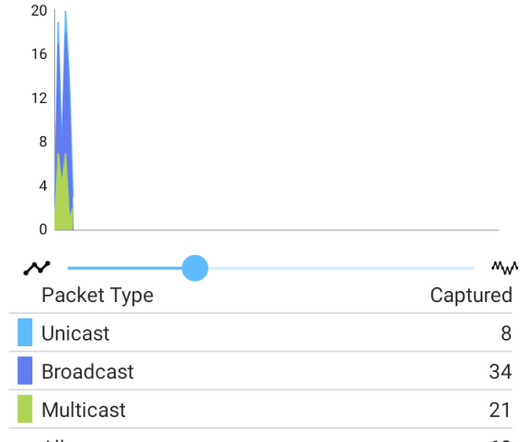Screen dimensions: 530x442
Task: Click the Multicast row label
Action: click(83, 410)
